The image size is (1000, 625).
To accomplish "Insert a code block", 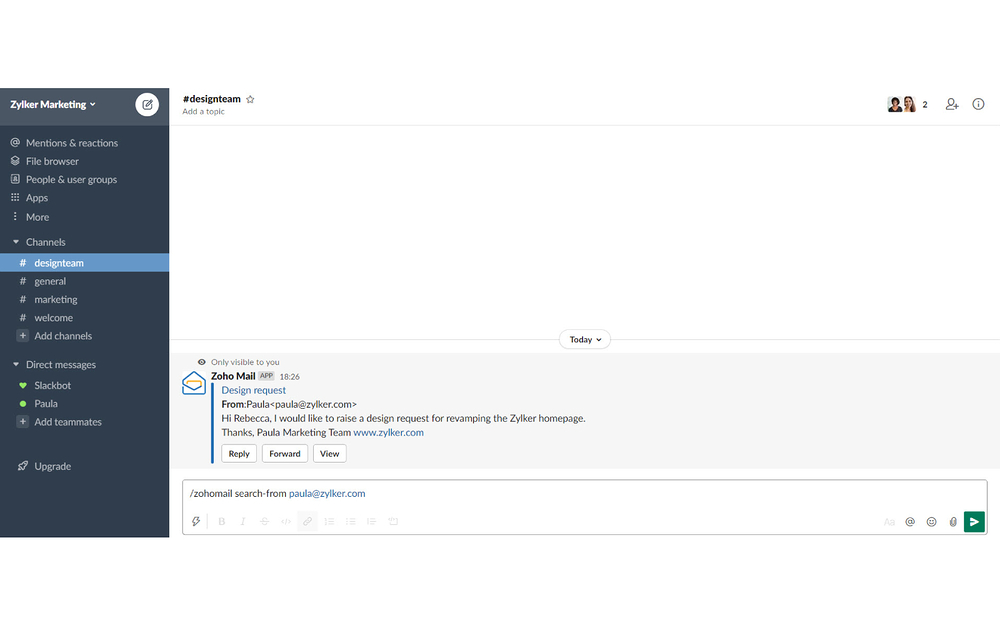I will click(393, 522).
